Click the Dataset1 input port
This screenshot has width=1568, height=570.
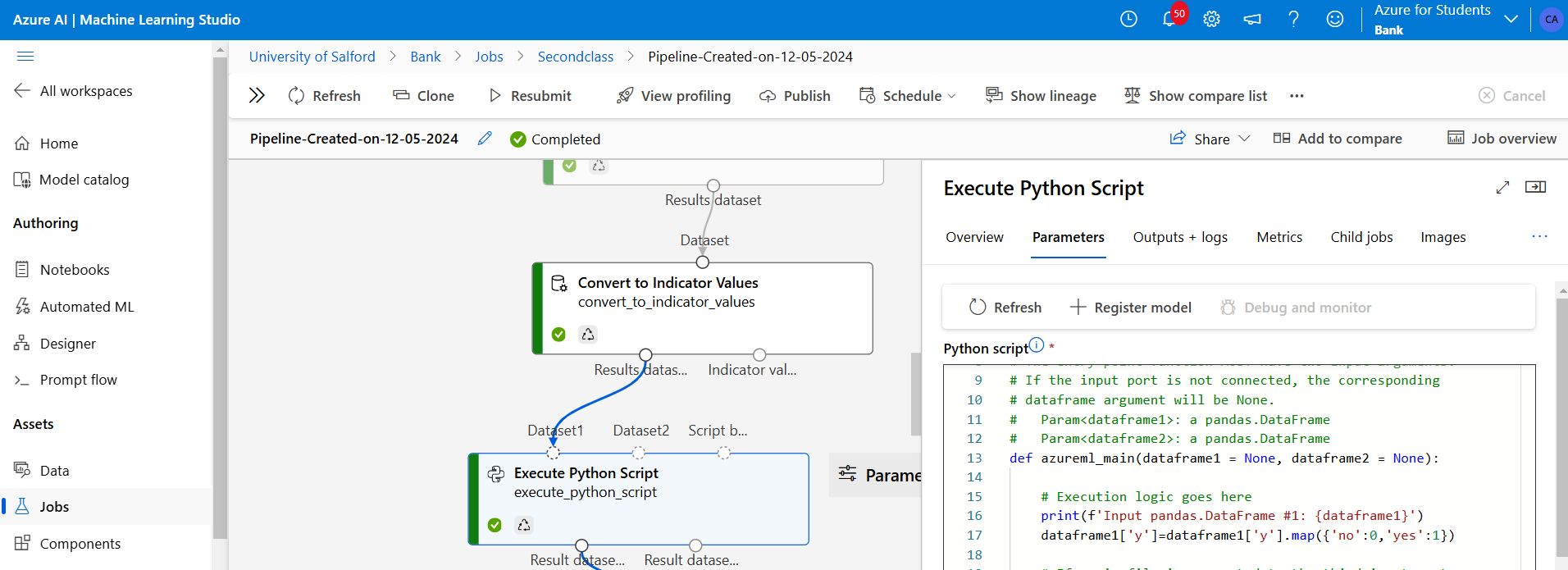554,453
